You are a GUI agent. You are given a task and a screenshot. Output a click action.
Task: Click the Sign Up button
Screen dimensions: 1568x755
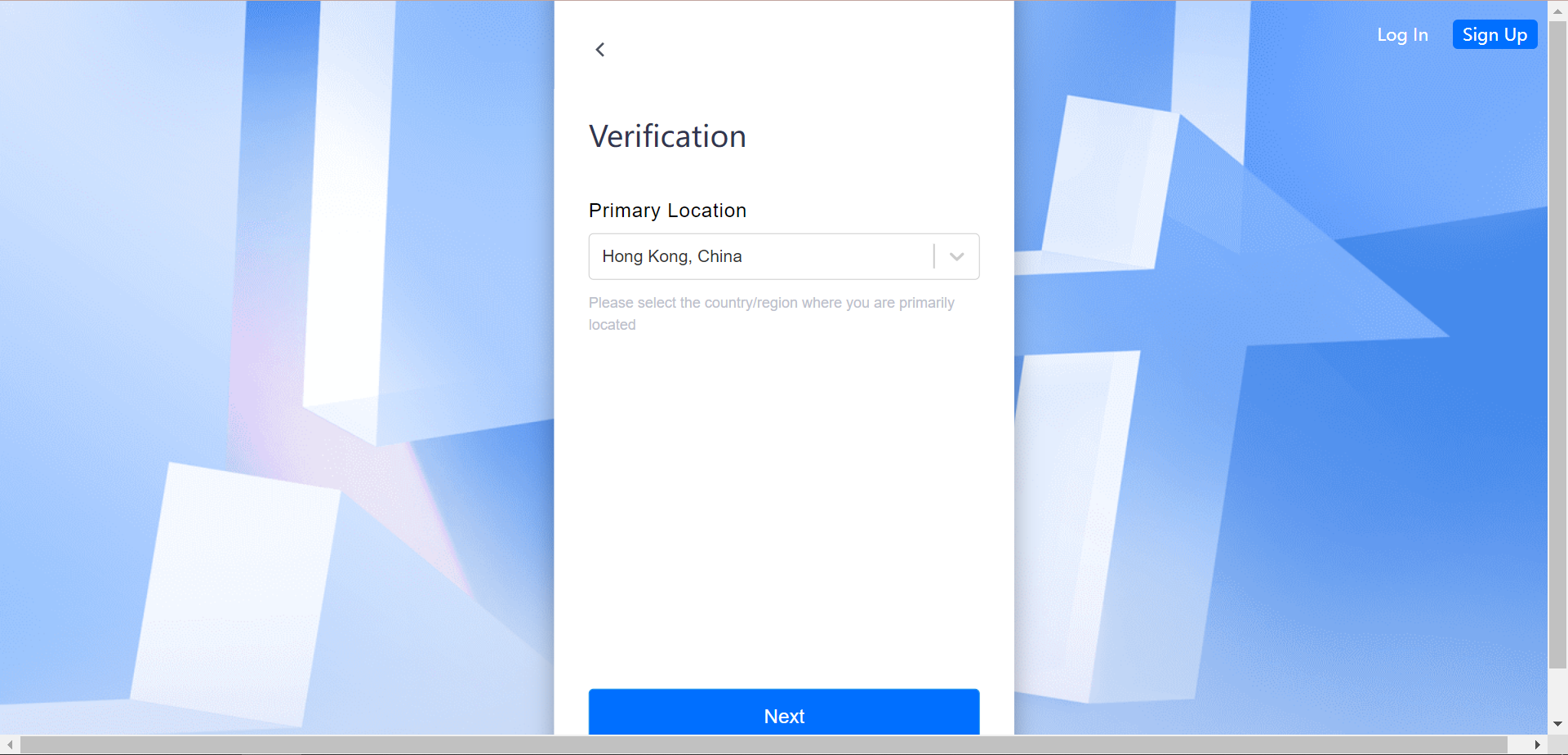pyautogui.click(x=1494, y=34)
